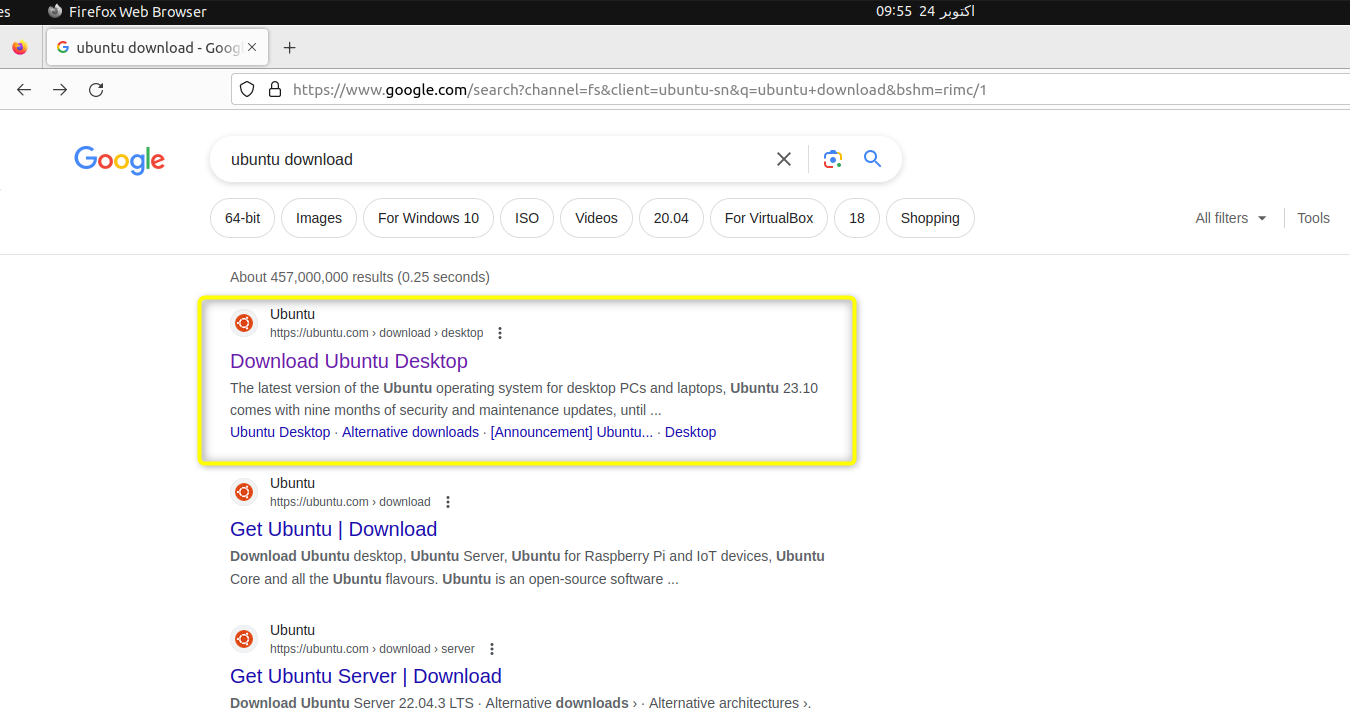This screenshot has height=726, width=1350.
Task: Click the Google logo
Action: pyautogui.click(x=119, y=160)
